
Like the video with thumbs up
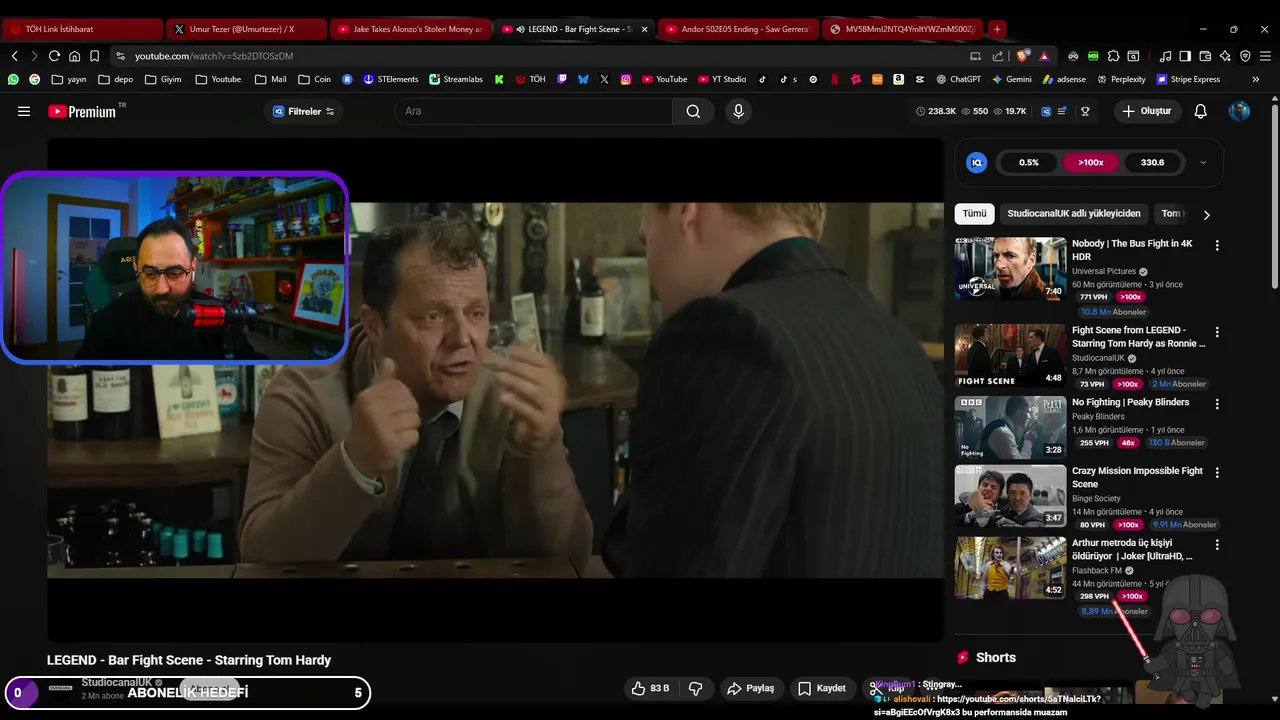coord(649,688)
